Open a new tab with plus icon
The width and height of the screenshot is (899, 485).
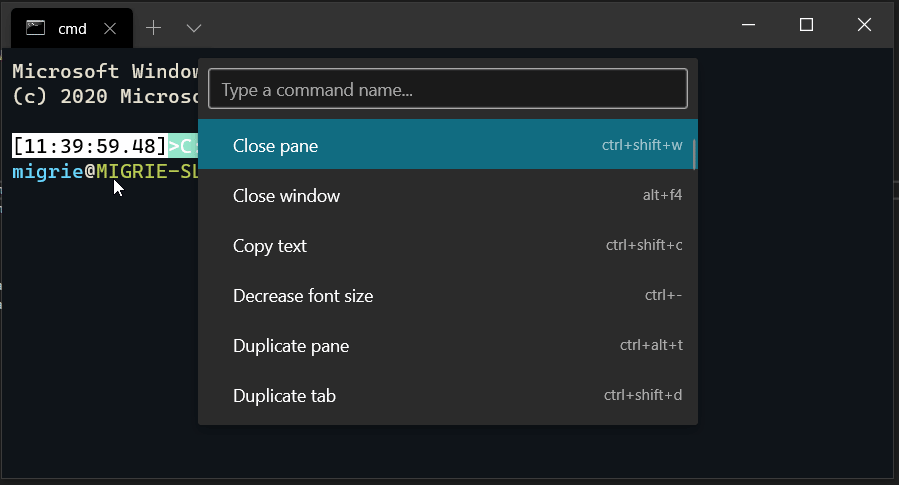click(153, 28)
